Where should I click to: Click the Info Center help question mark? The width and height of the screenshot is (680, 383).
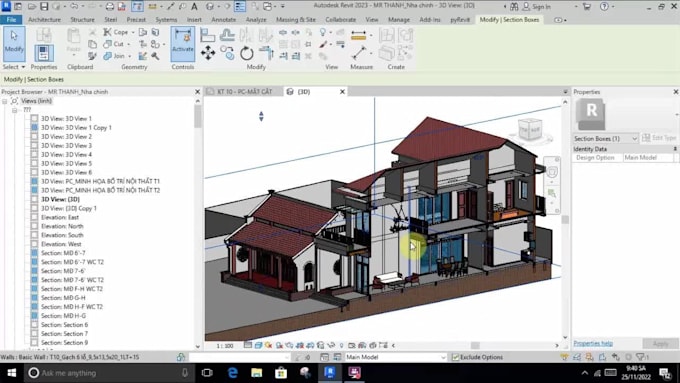(604, 7)
